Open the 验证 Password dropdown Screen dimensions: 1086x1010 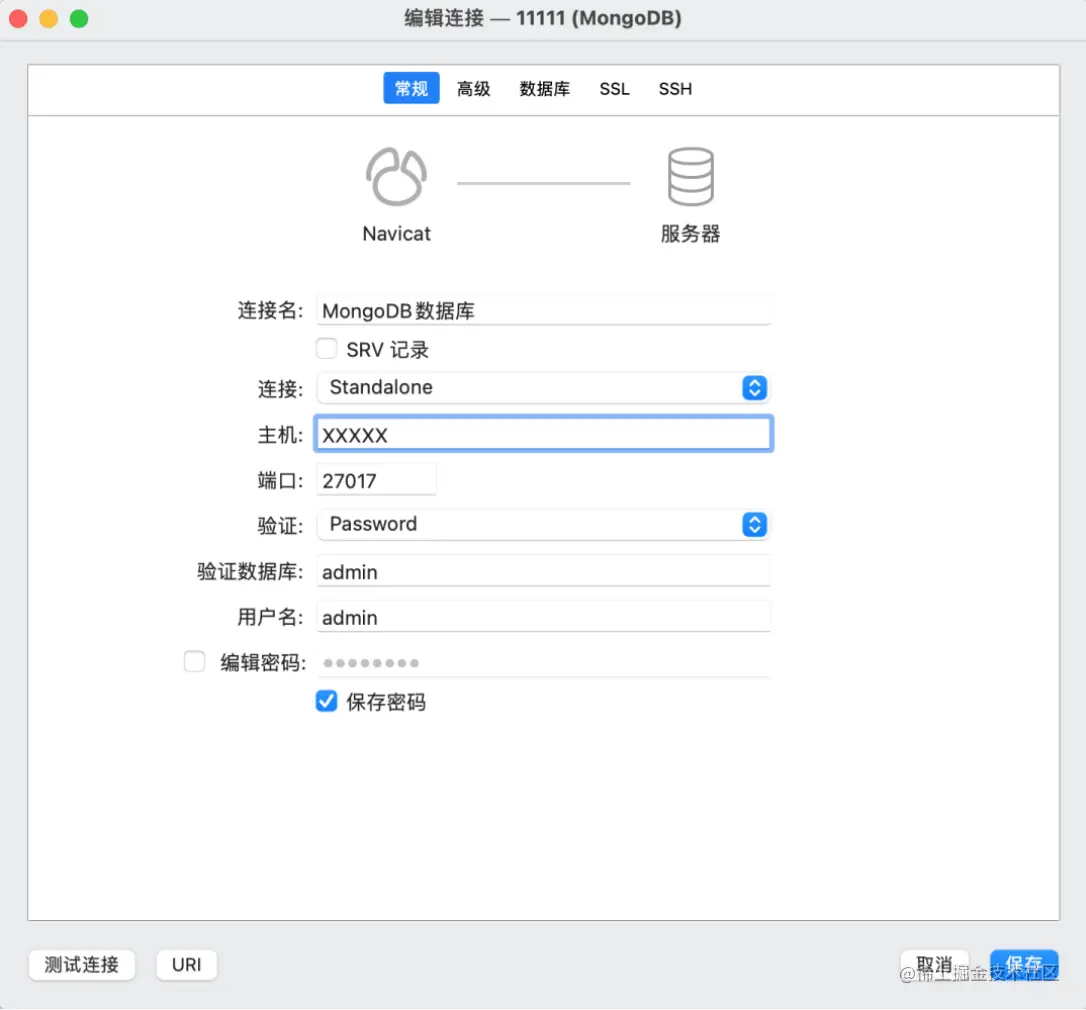coord(543,524)
